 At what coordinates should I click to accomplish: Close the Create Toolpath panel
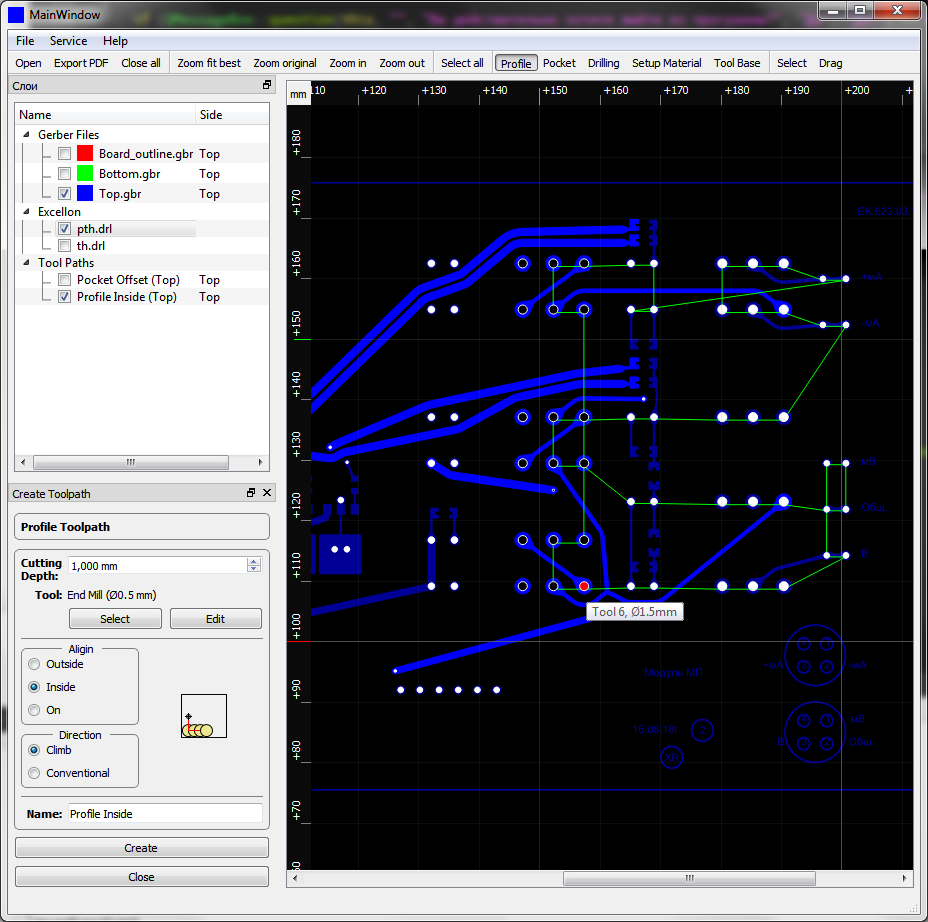click(267, 492)
